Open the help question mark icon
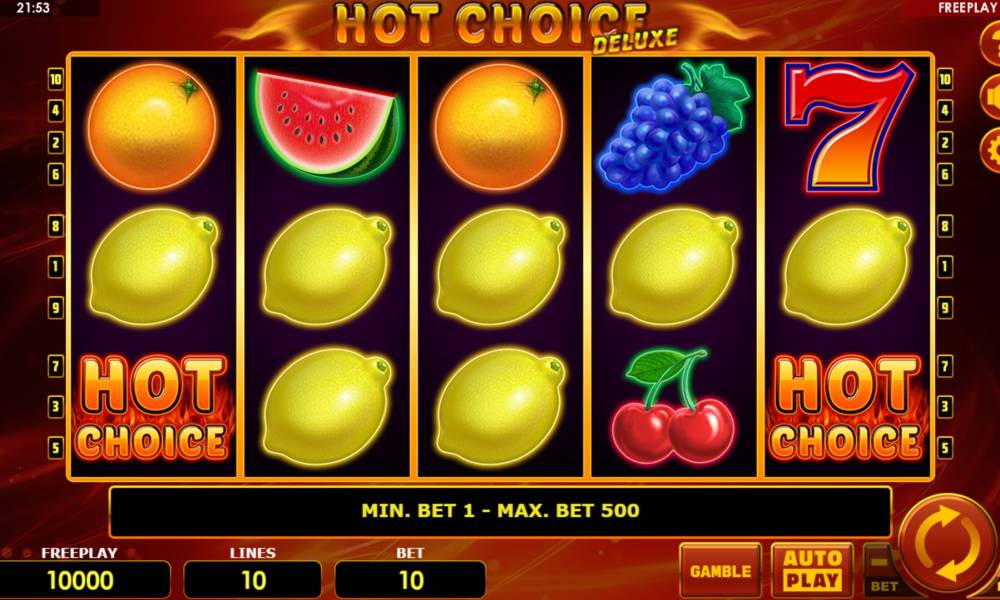The image size is (1000, 600). tap(991, 42)
